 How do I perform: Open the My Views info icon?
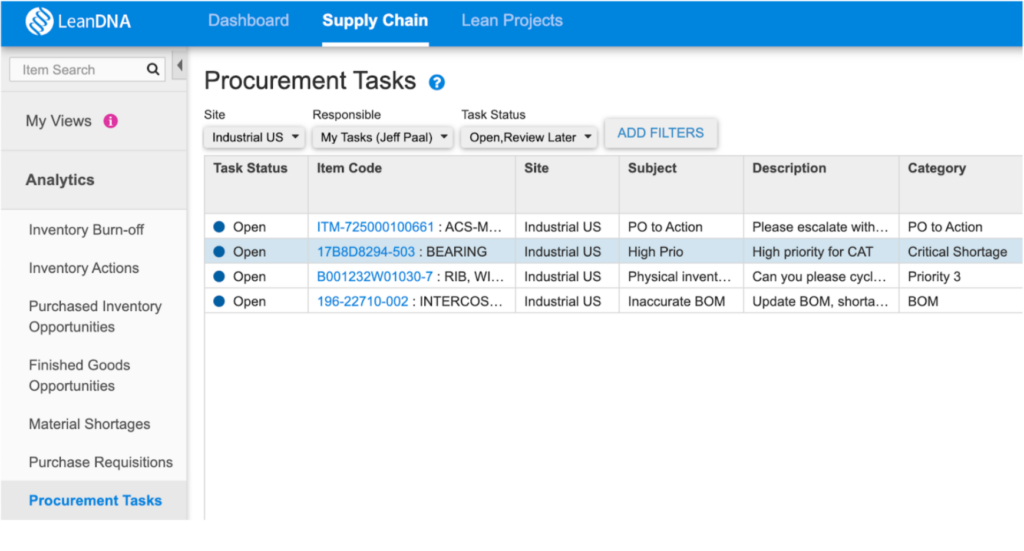tap(110, 121)
